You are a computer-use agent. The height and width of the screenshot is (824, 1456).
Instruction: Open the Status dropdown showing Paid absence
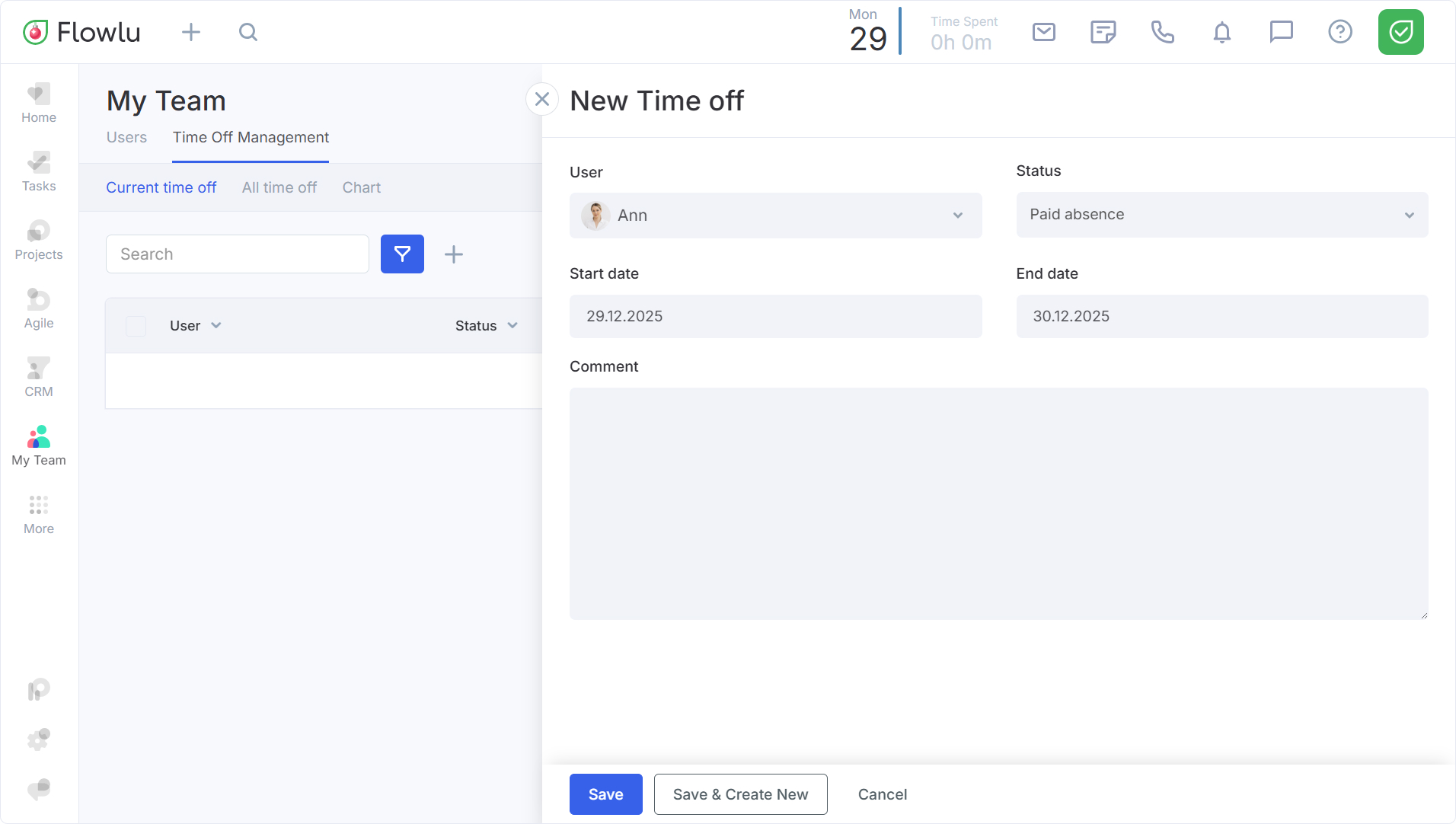(x=1221, y=215)
